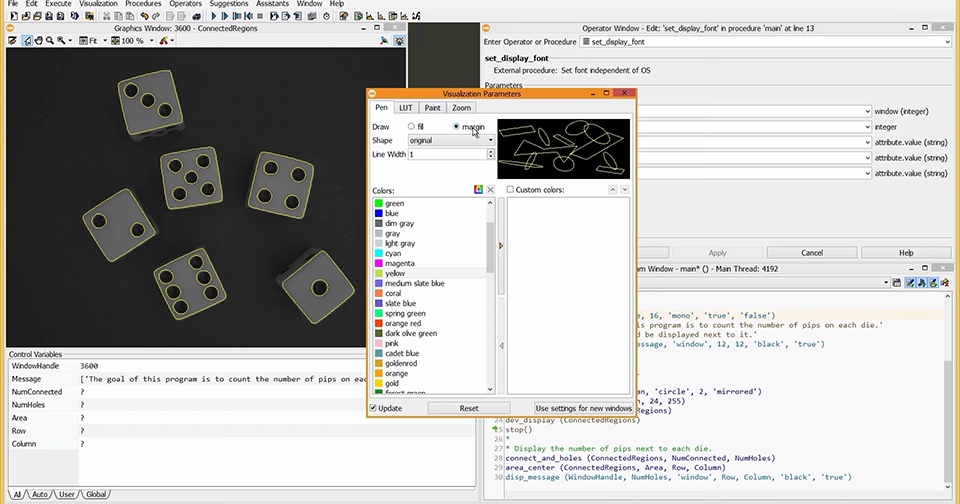Click the binoculars Find icon in main toolbar
The width and height of the screenshot is (960, 504).
tap(197, 16)
